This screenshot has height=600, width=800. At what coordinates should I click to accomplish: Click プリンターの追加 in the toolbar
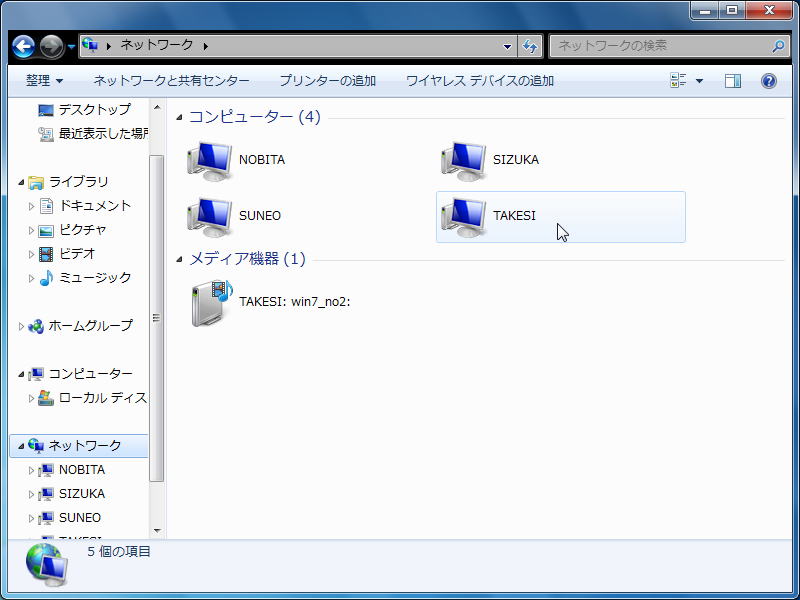[328, 81]
